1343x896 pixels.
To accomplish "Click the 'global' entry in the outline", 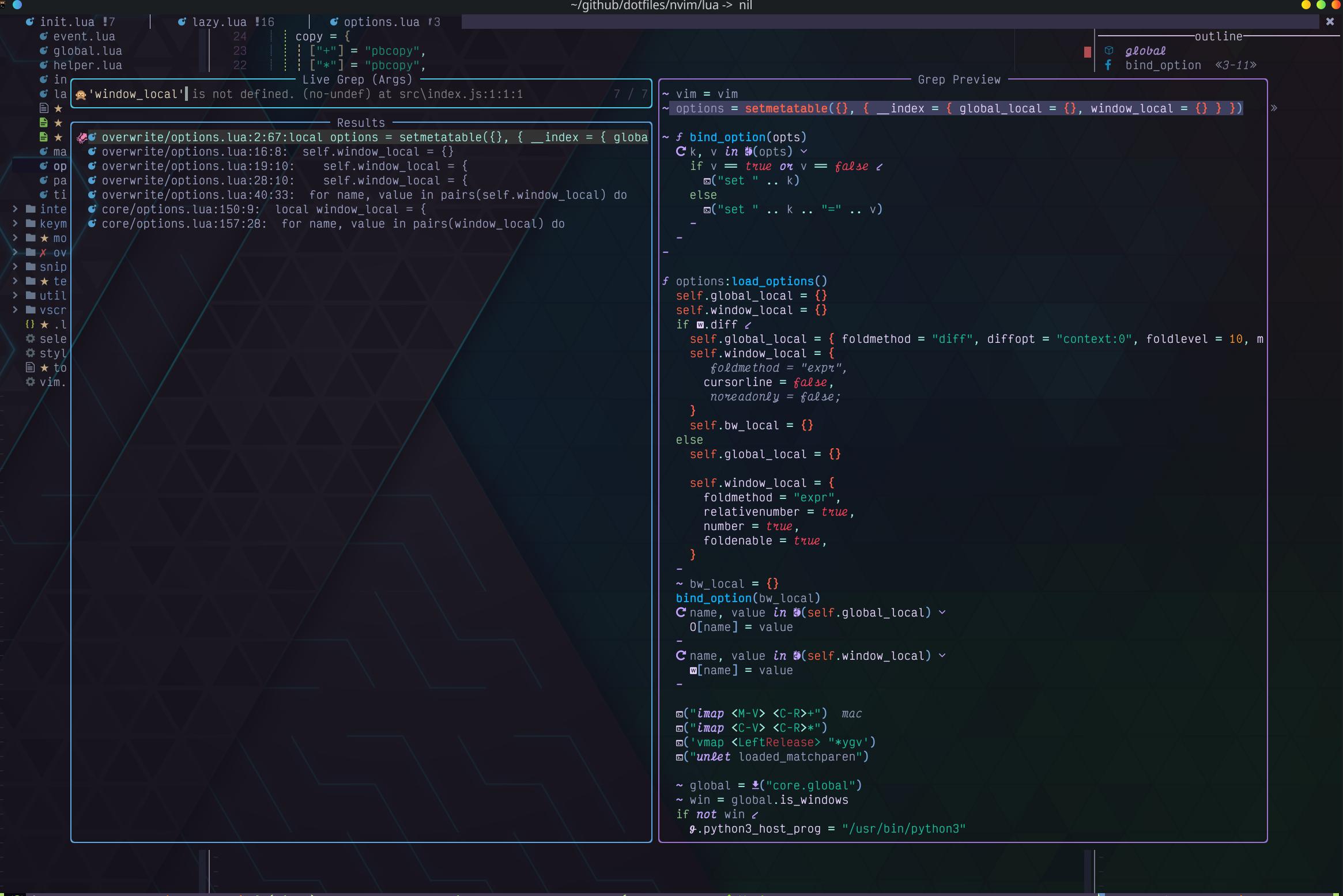I will click(x=1145, y=51).
